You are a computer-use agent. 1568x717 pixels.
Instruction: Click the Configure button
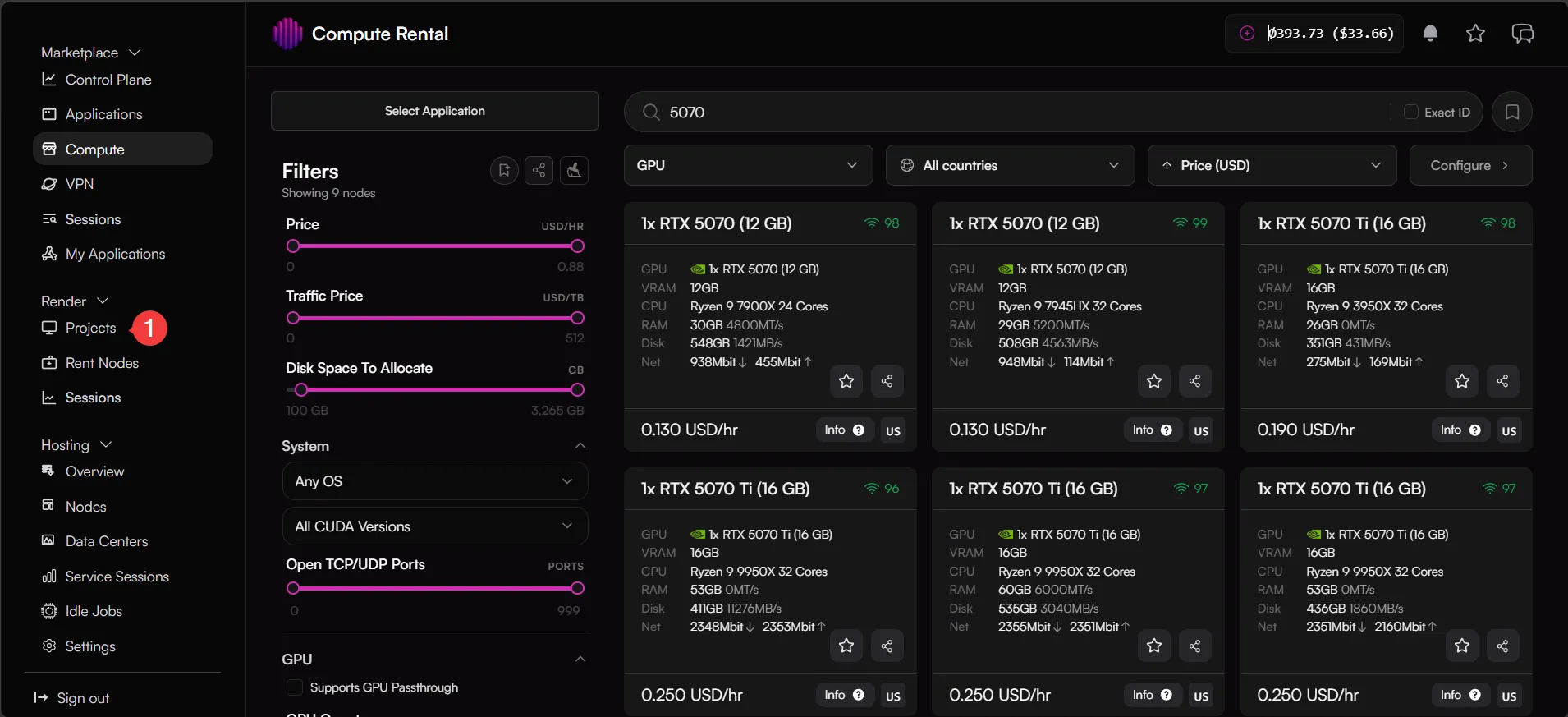(1470, 165)
